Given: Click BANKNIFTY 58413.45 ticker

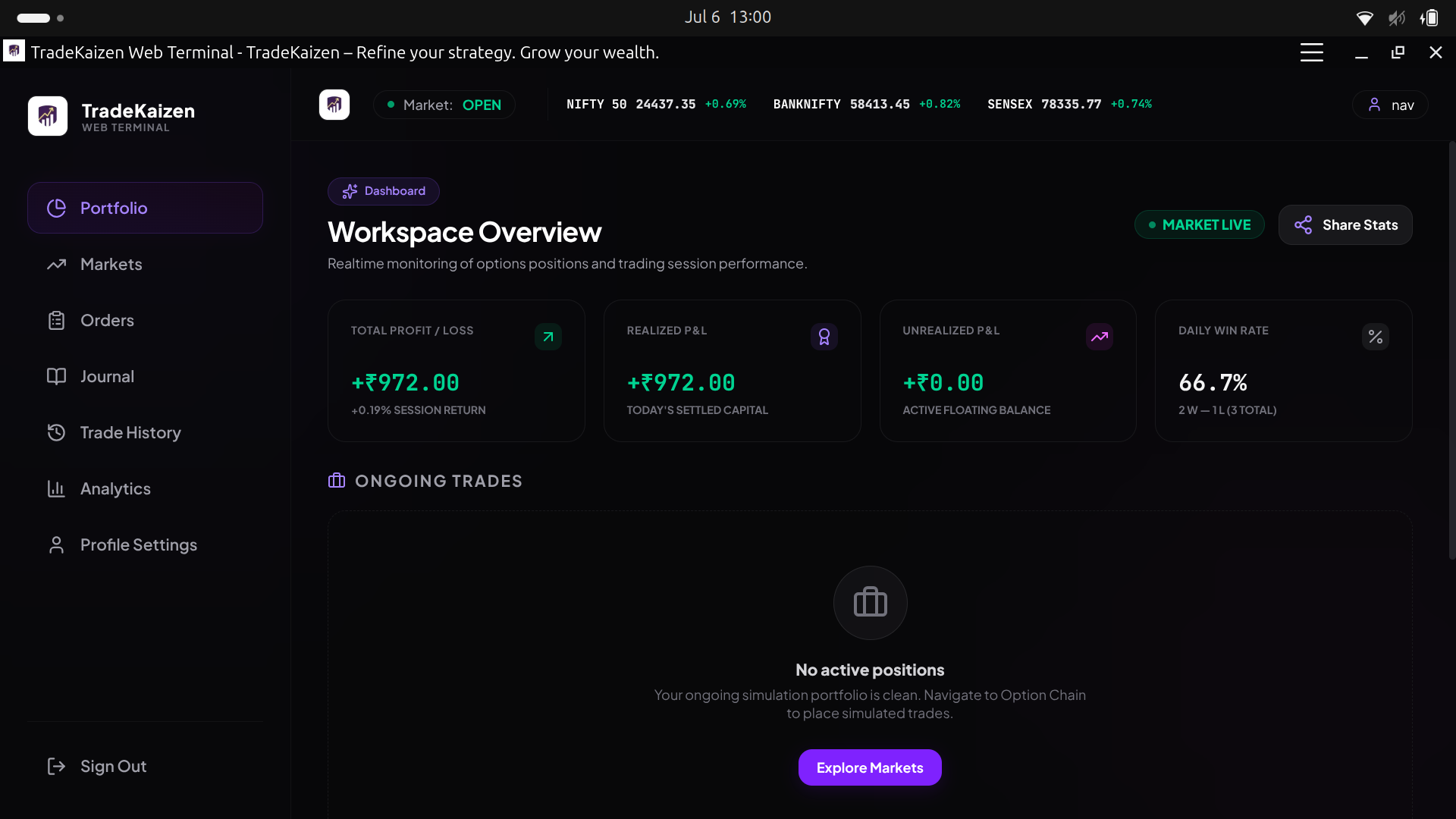Looking at the screenshot, I should (x=867, y=104).
